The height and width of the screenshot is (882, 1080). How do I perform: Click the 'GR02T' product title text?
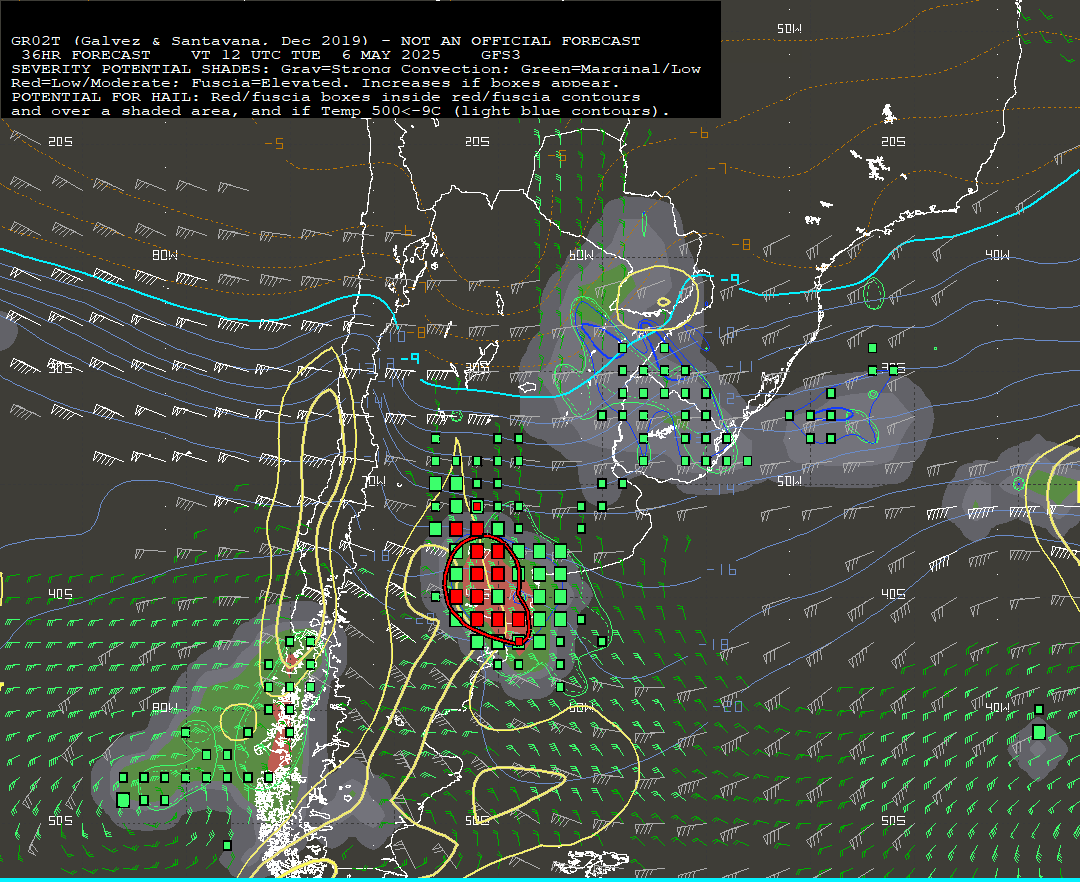click(x=36, y=41)
